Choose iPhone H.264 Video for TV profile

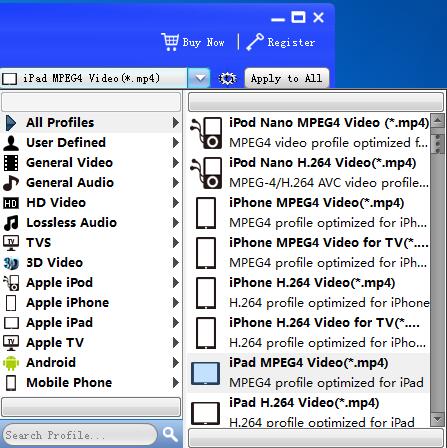(308, 333)
